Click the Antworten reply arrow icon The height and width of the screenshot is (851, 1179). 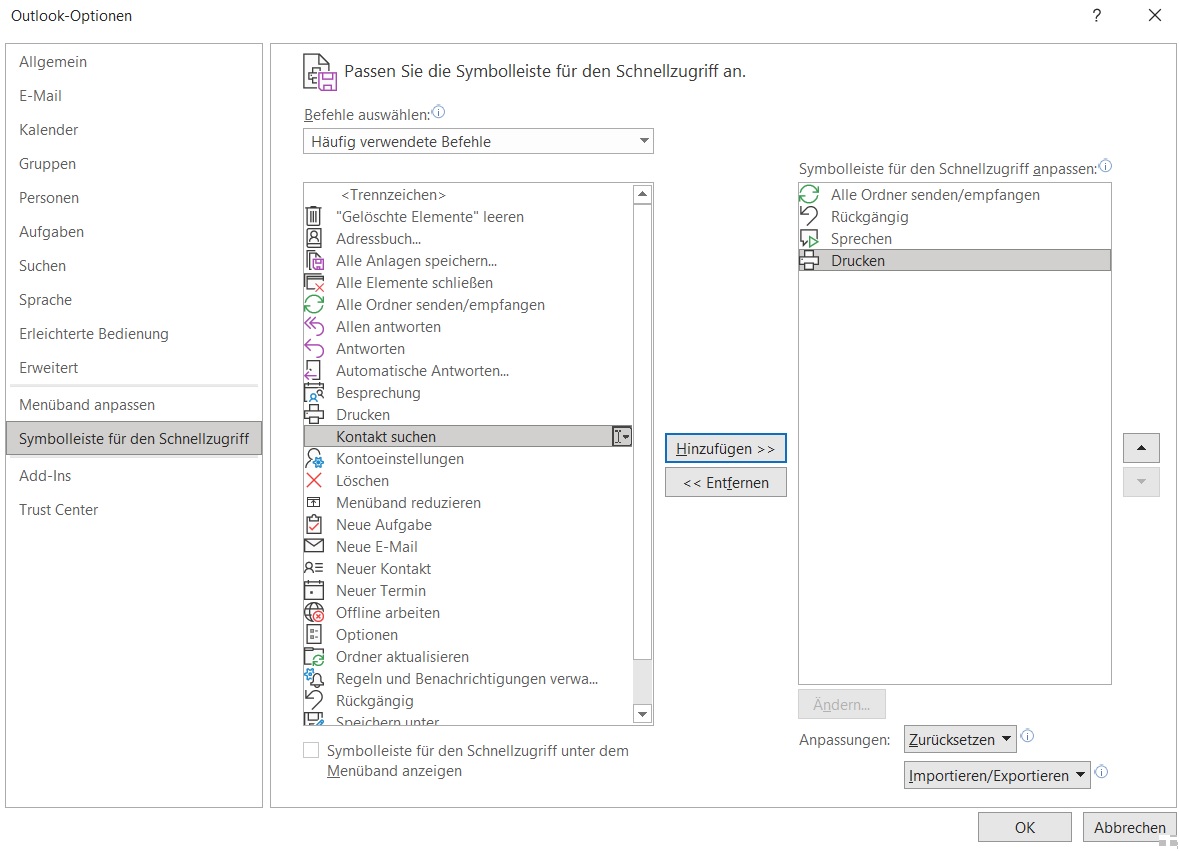click(314, 349)
